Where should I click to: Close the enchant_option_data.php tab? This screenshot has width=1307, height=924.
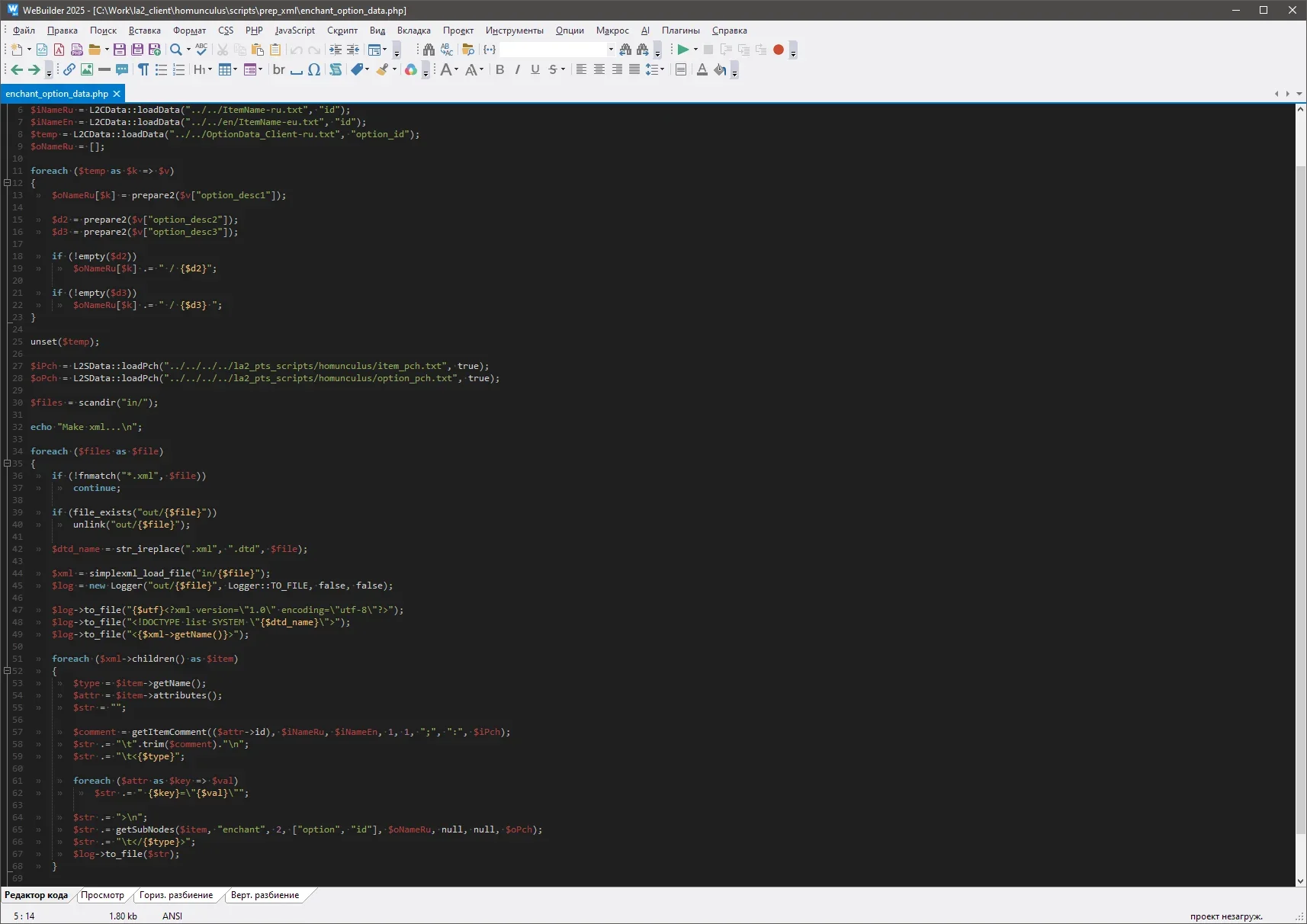[117, 94]
